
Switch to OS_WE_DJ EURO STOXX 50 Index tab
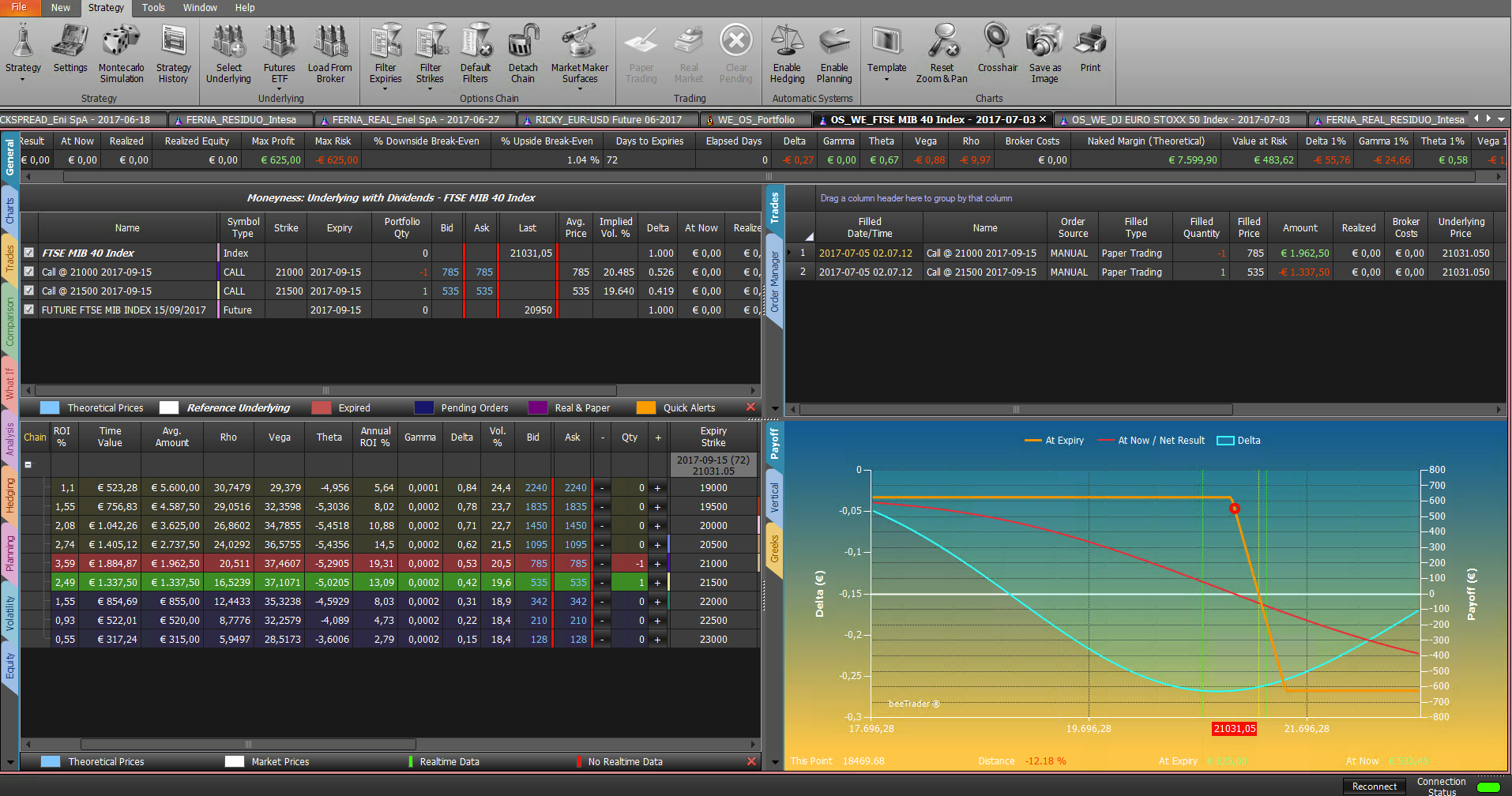point(1180,119)
